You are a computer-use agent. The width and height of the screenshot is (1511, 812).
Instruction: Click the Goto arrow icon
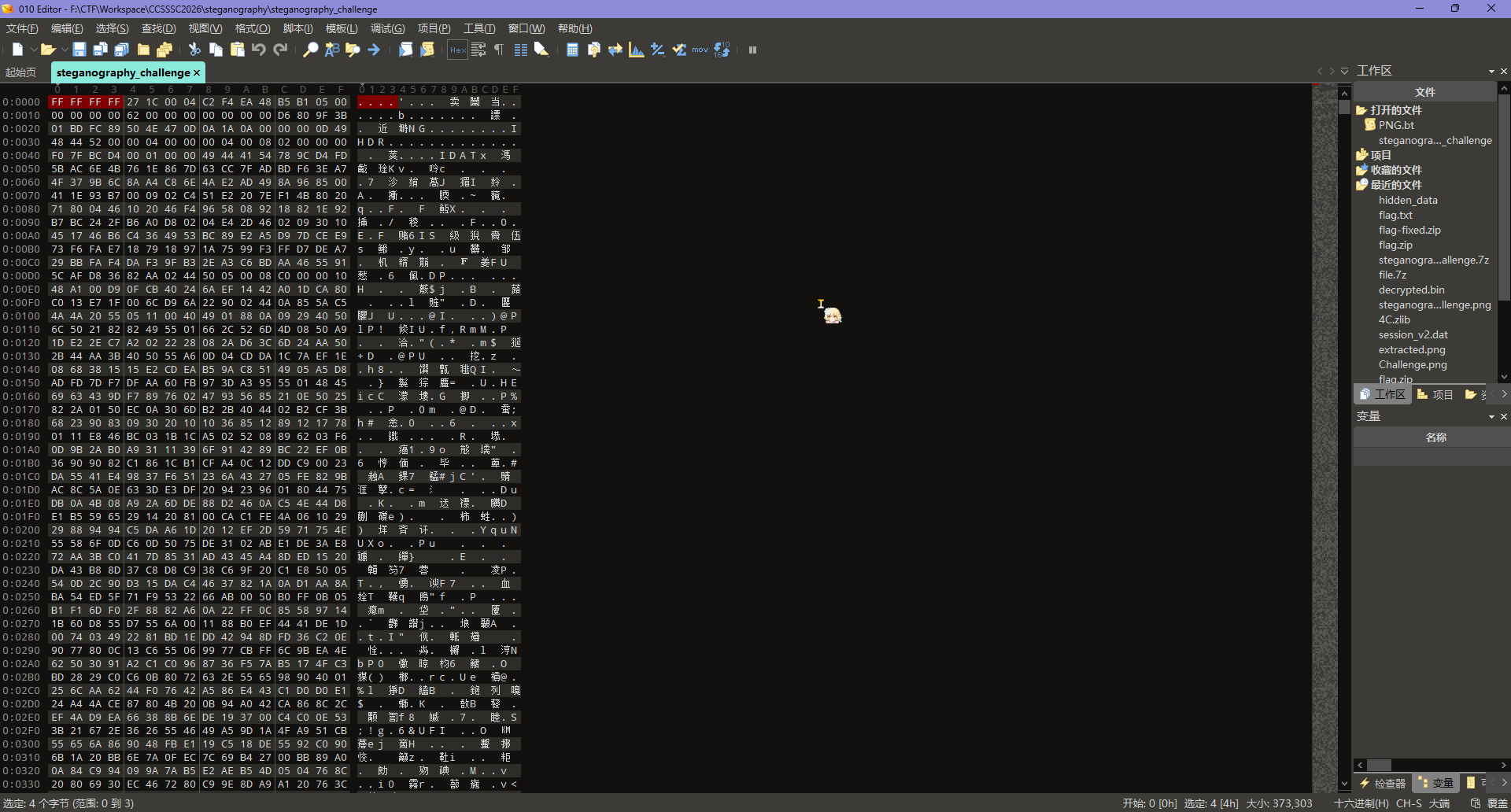pyautogui.click(x=374, y=50)
